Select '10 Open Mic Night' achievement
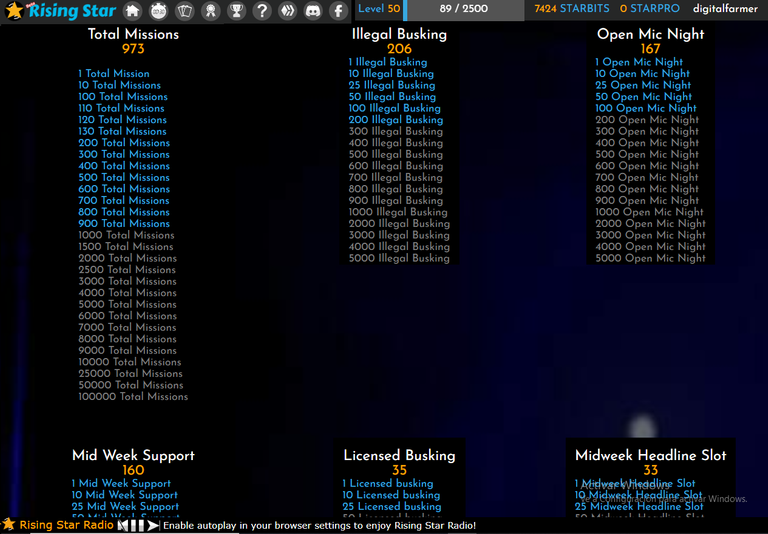This screenshot has width=768, height=534. (x=643, y=73)
